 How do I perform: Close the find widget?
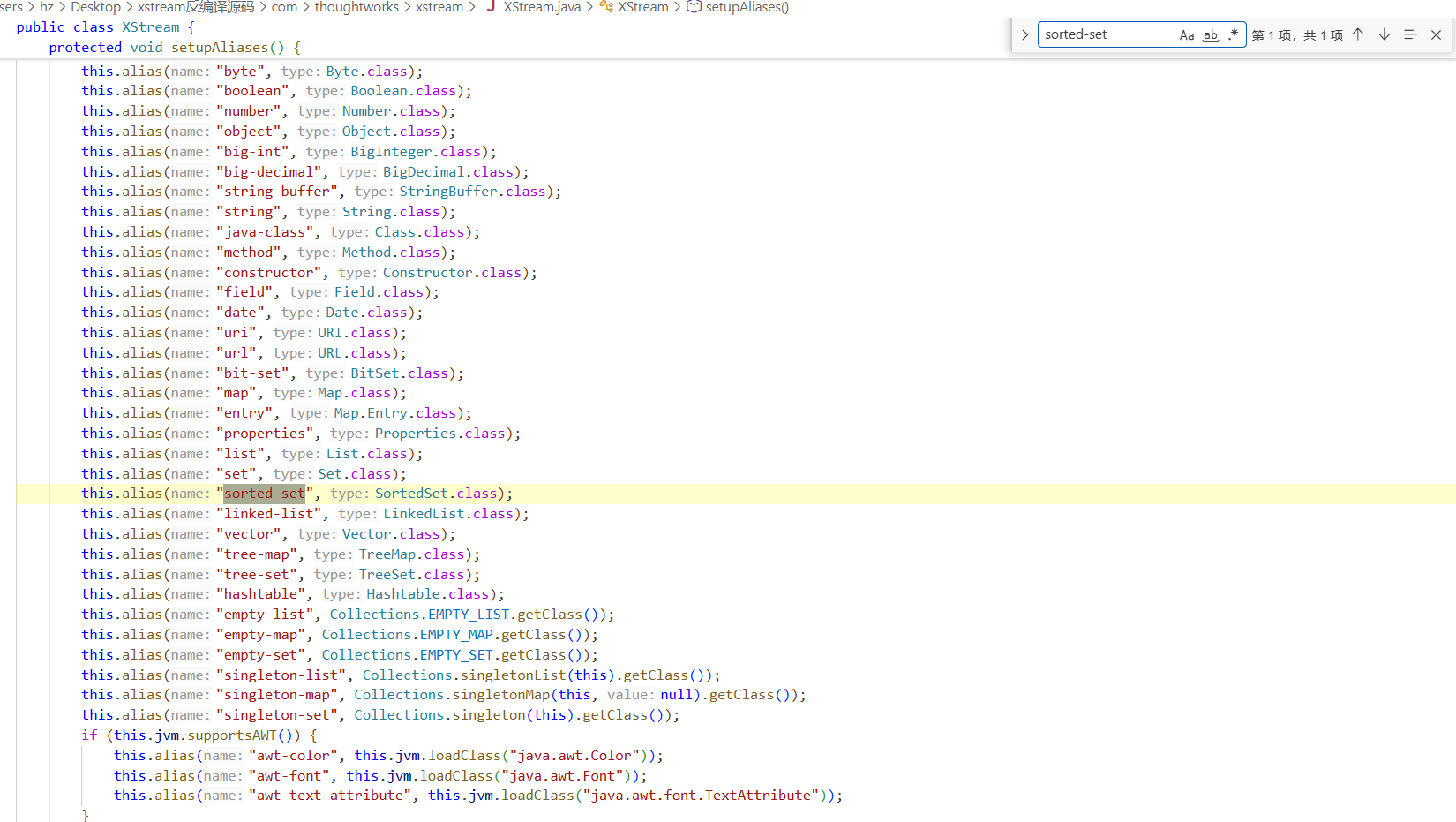[1437, 34]
